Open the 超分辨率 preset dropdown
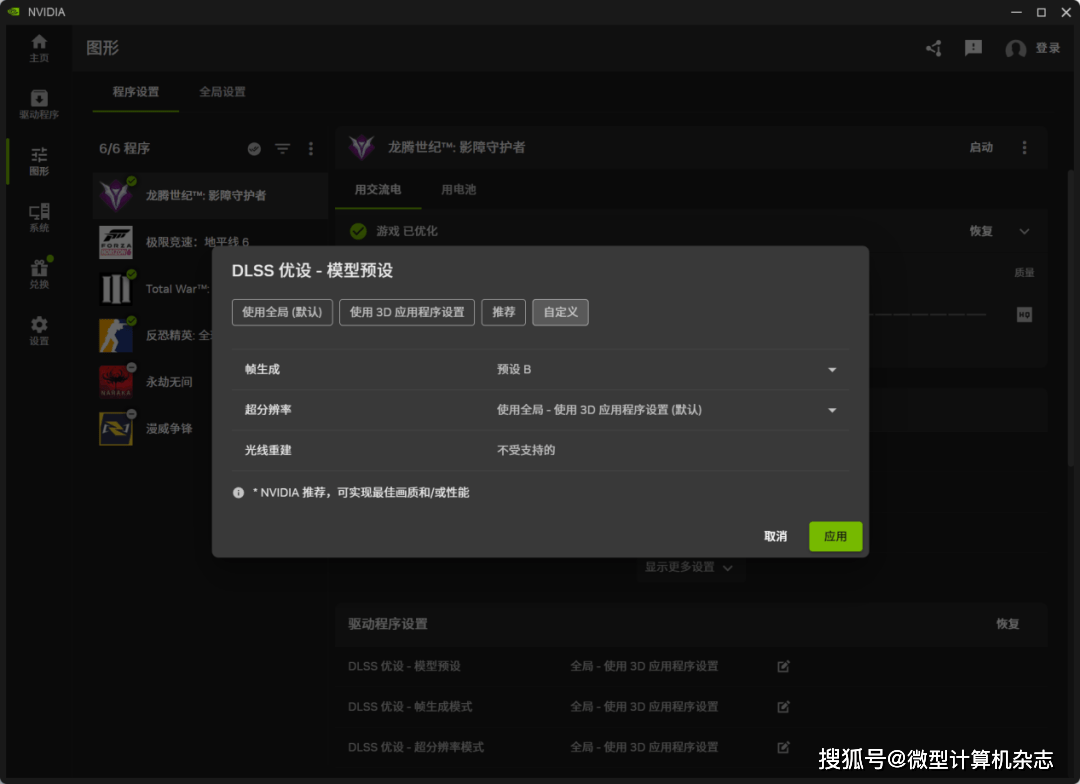Screen dimensions: 1080x784 point(665,410)
